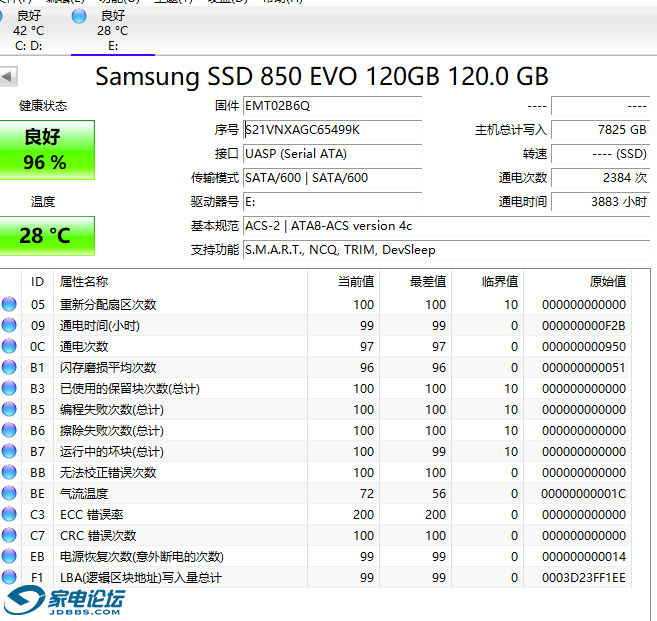
Task: Click the drive letter field E:
Action: 332,202
